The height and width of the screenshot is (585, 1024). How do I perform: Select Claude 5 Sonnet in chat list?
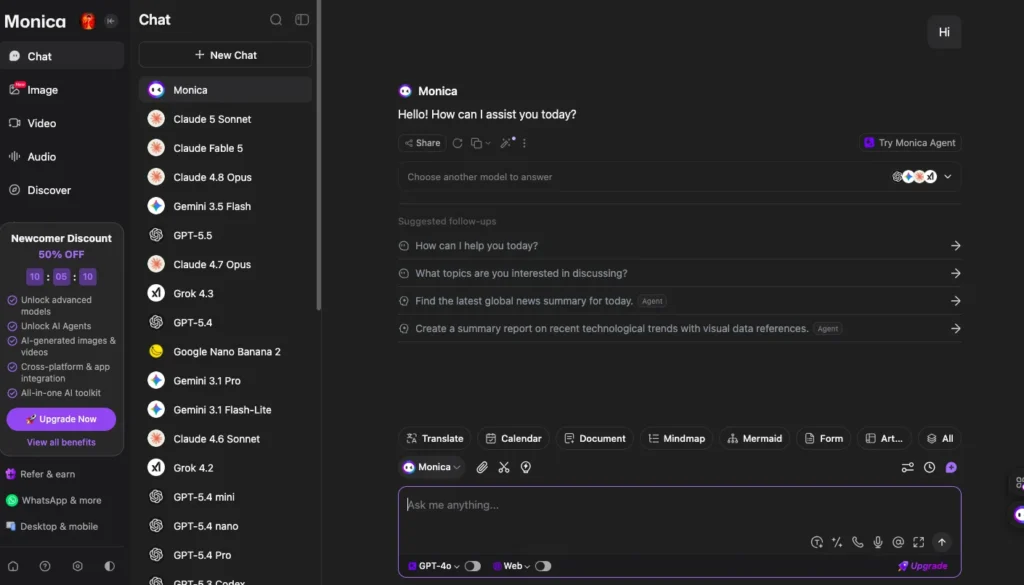tap(225, 119)
